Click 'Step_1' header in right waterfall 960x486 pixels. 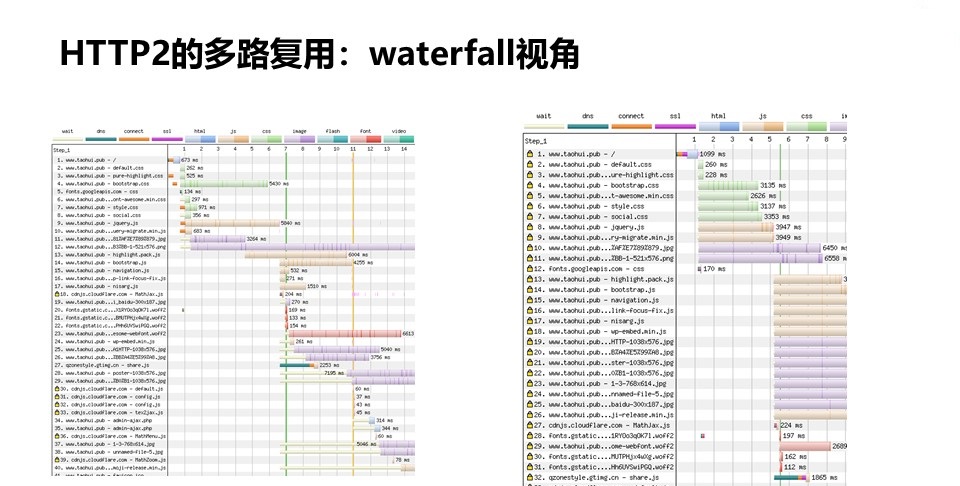[536, 141]
